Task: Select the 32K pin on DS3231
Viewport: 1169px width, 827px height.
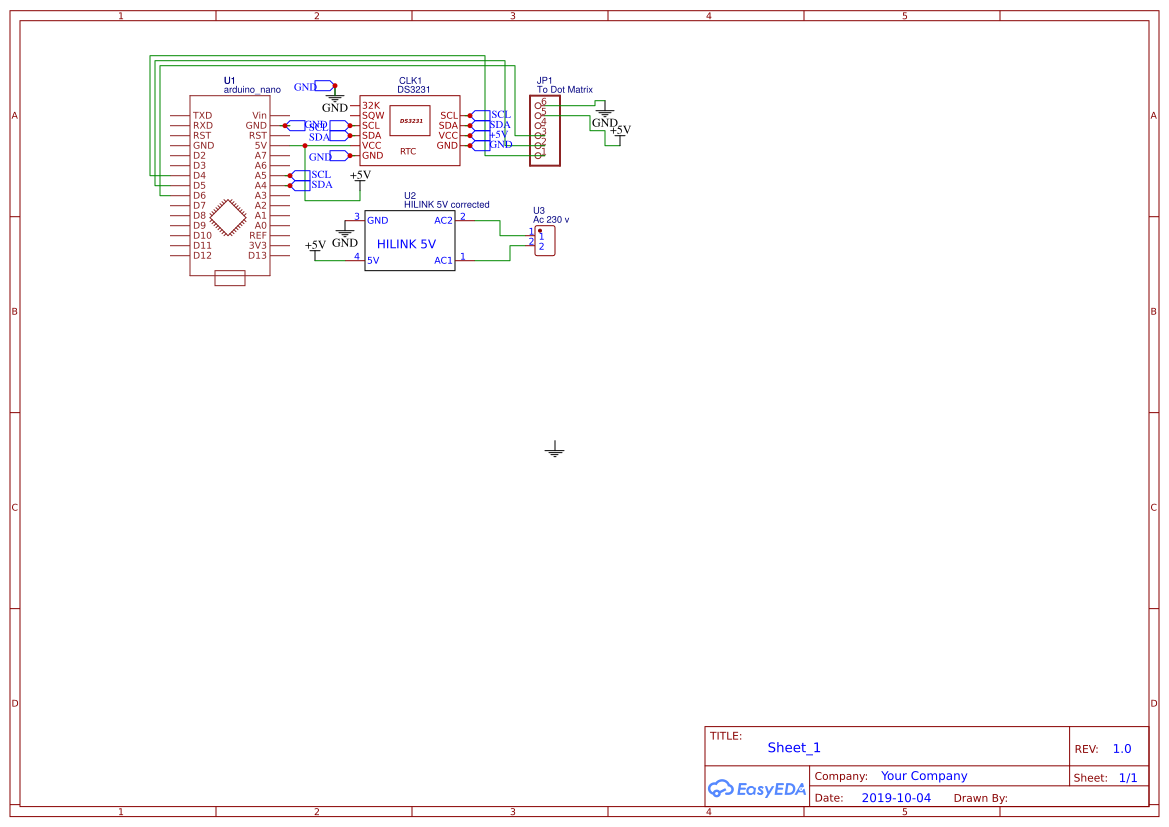Action: [371, 106]
